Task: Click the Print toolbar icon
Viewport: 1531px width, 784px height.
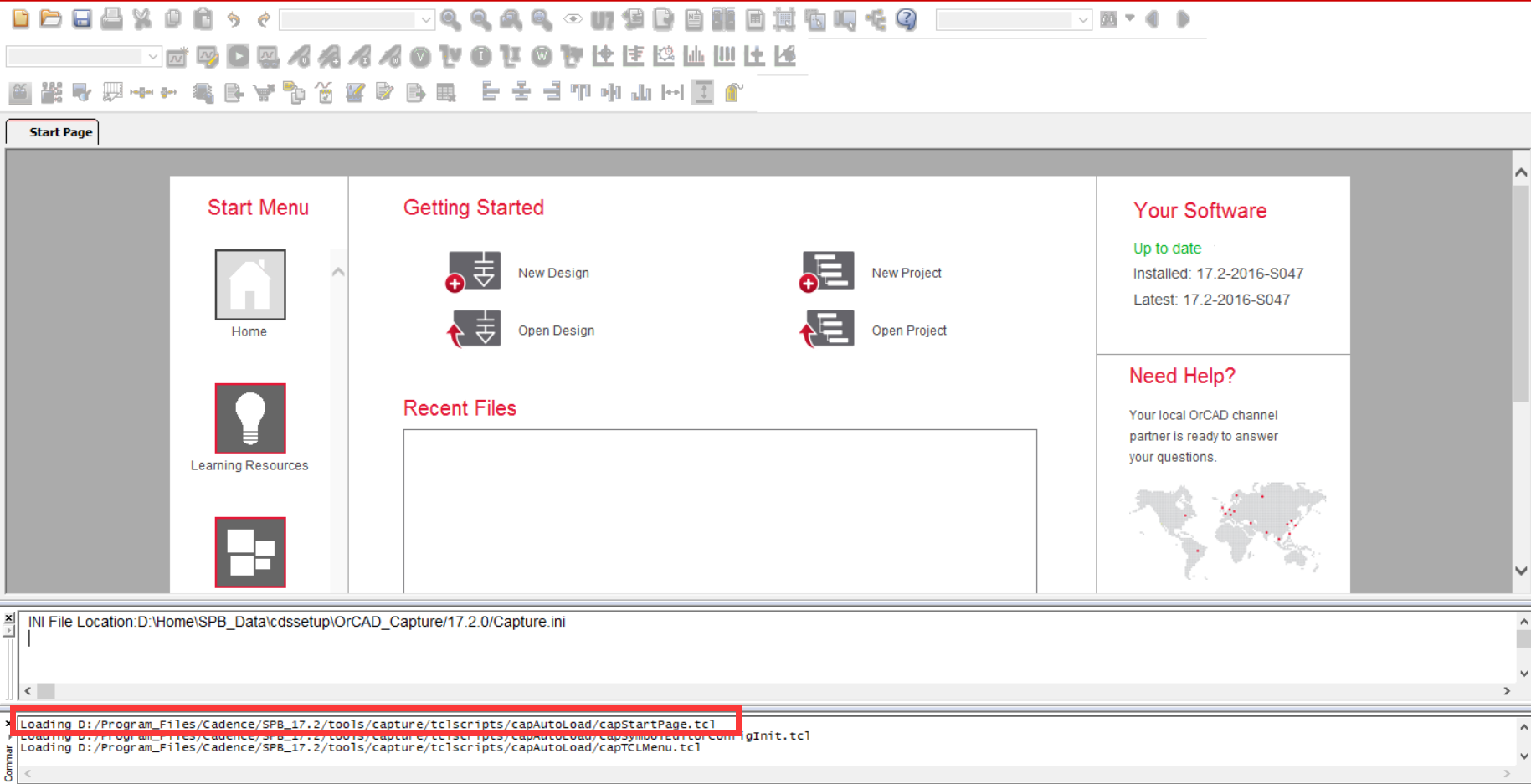Action: click(111, 18)
